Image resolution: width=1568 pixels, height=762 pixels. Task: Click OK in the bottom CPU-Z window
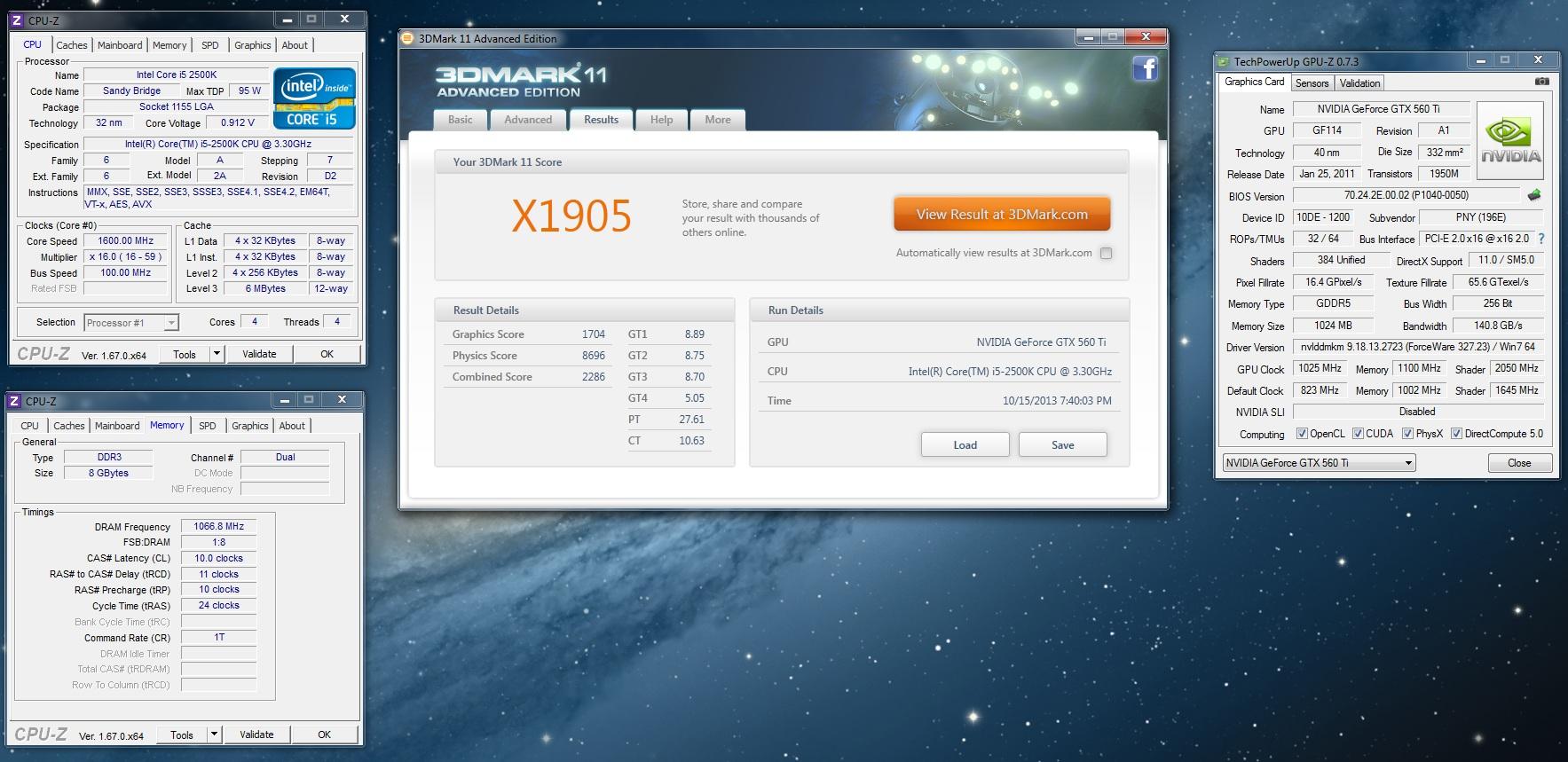[x=324, y=735]
